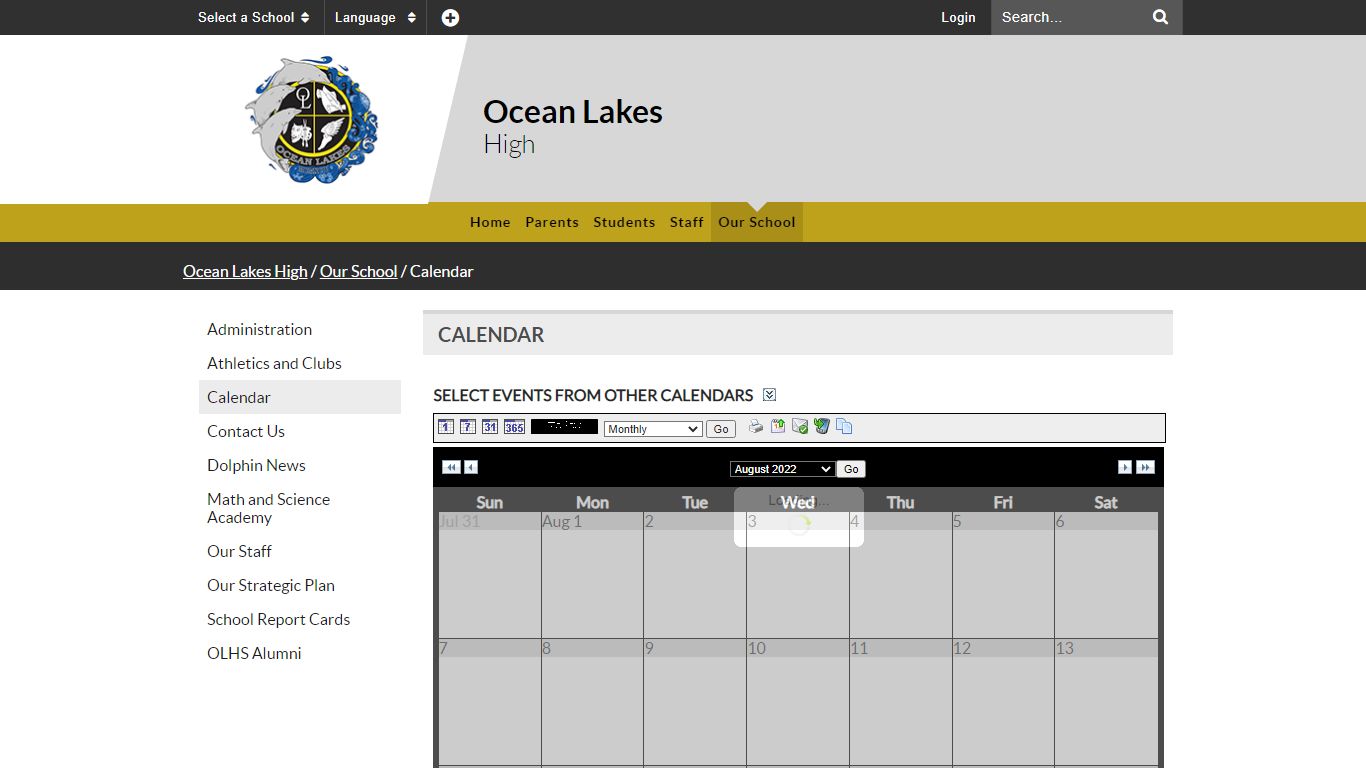This screenshot has height=768, width=1366.
Task: Click the green recycle bin icon
Action: tap(822, 427)
